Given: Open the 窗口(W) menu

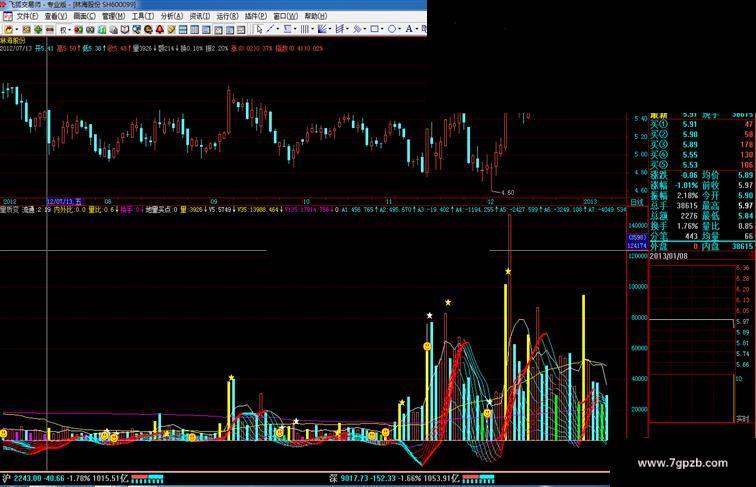Looking at the screenshot, I should (x=285, y=16).
